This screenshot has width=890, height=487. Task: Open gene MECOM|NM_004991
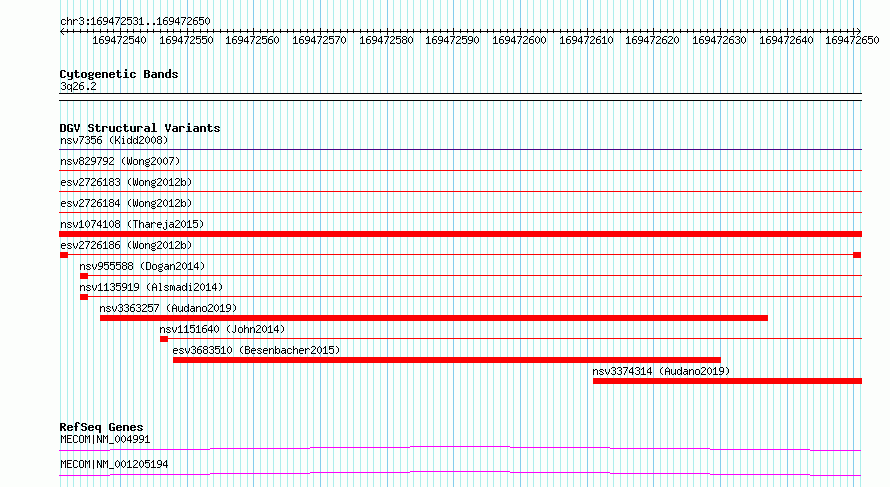[105, 439]
